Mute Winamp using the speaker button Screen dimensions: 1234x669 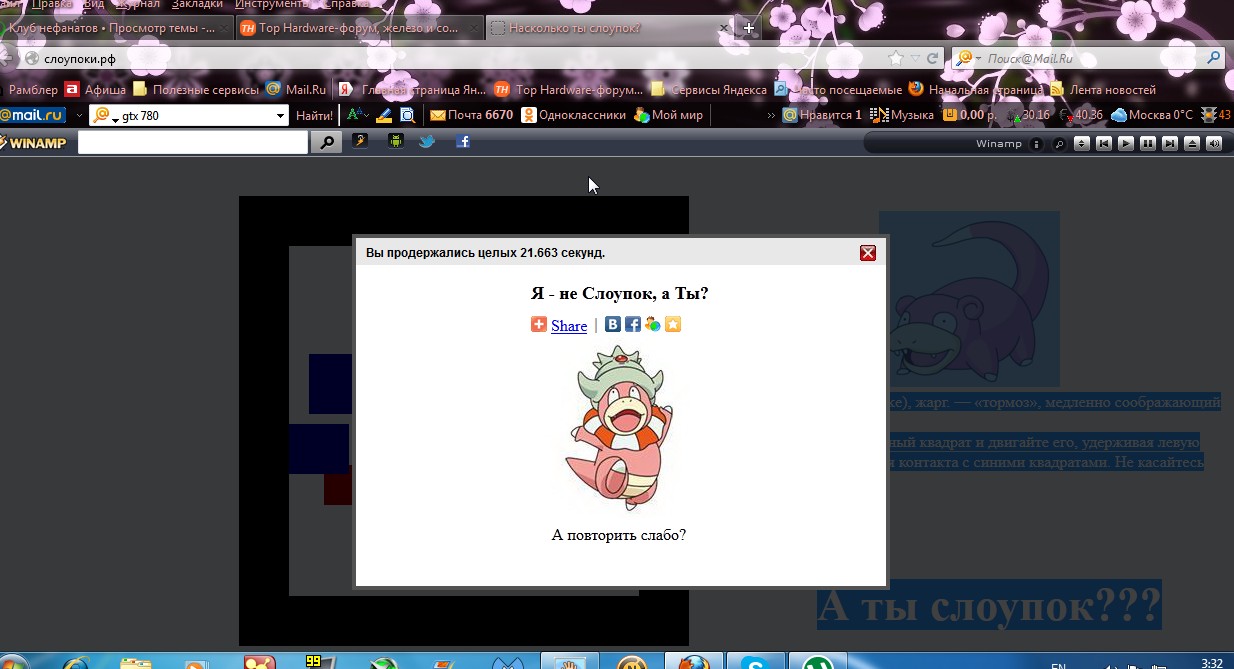[1214, 144]
